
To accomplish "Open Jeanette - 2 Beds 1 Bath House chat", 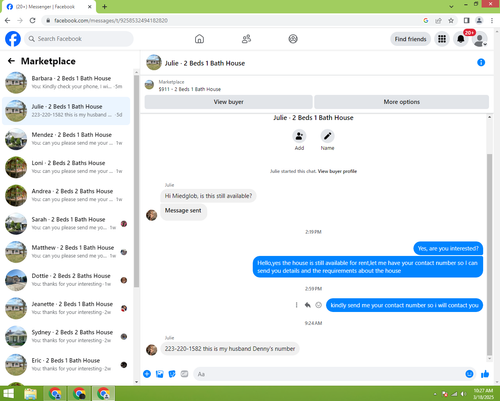I will pyautogui.click(x=66, y=308).
